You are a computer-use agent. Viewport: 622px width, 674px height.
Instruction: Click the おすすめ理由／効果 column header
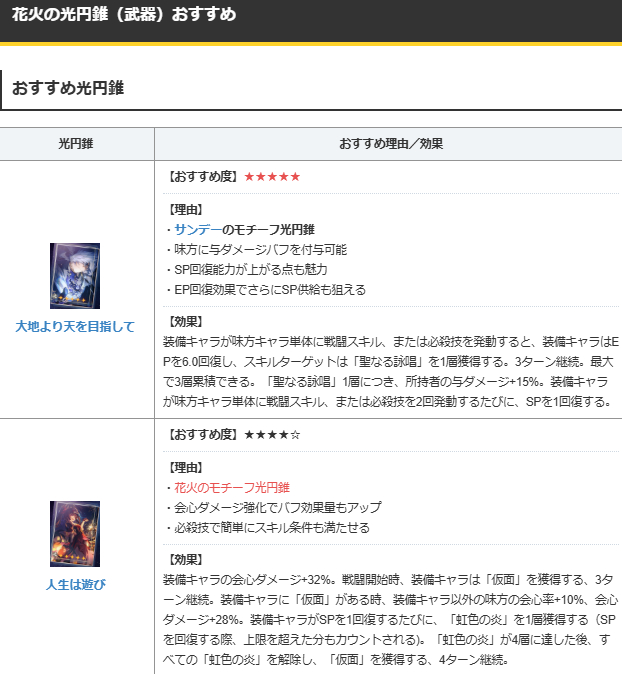click(391, 143)
